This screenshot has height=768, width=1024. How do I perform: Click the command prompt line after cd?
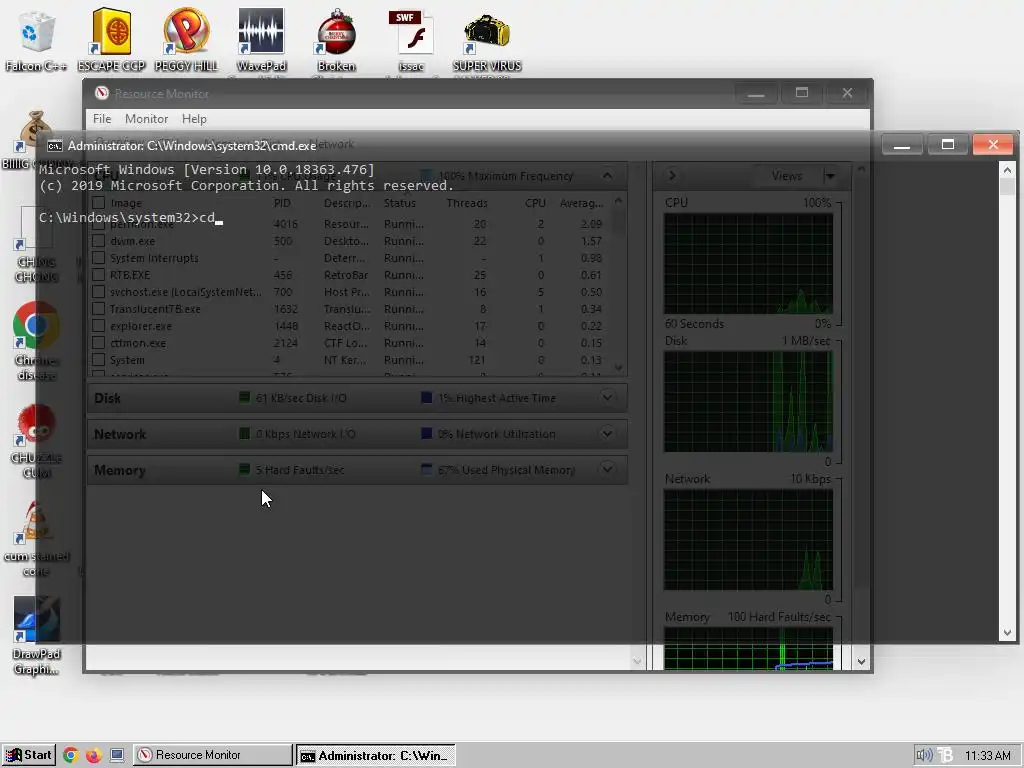[x=219, y=218]
